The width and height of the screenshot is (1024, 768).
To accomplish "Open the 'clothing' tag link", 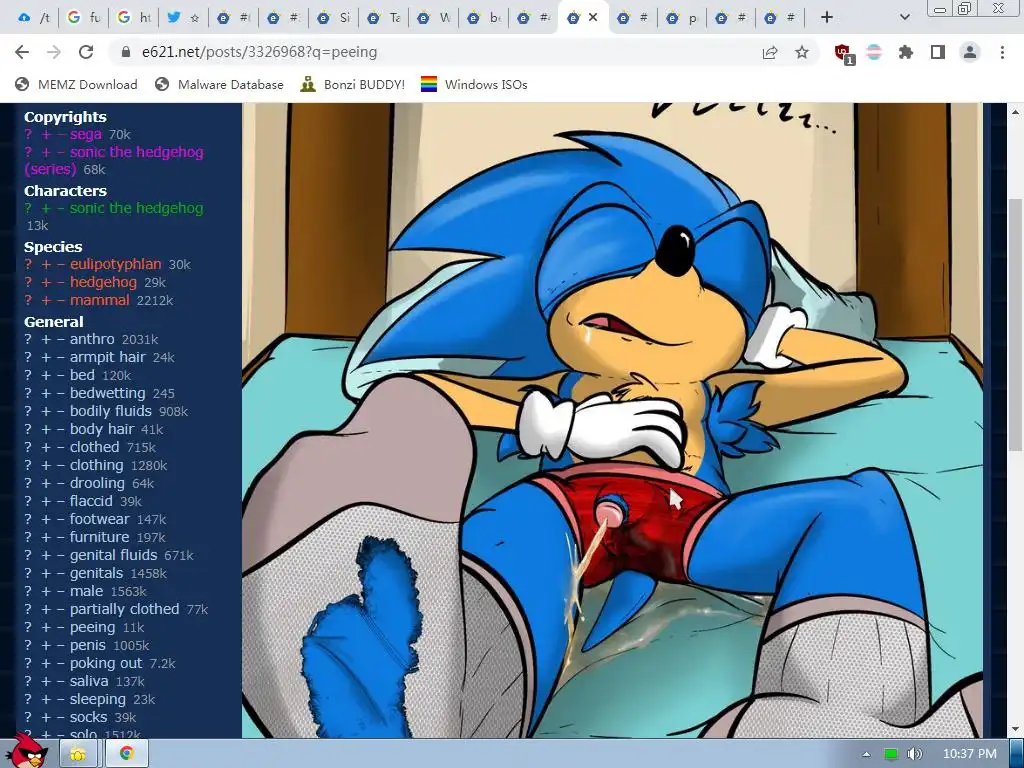I will (97, 465).
